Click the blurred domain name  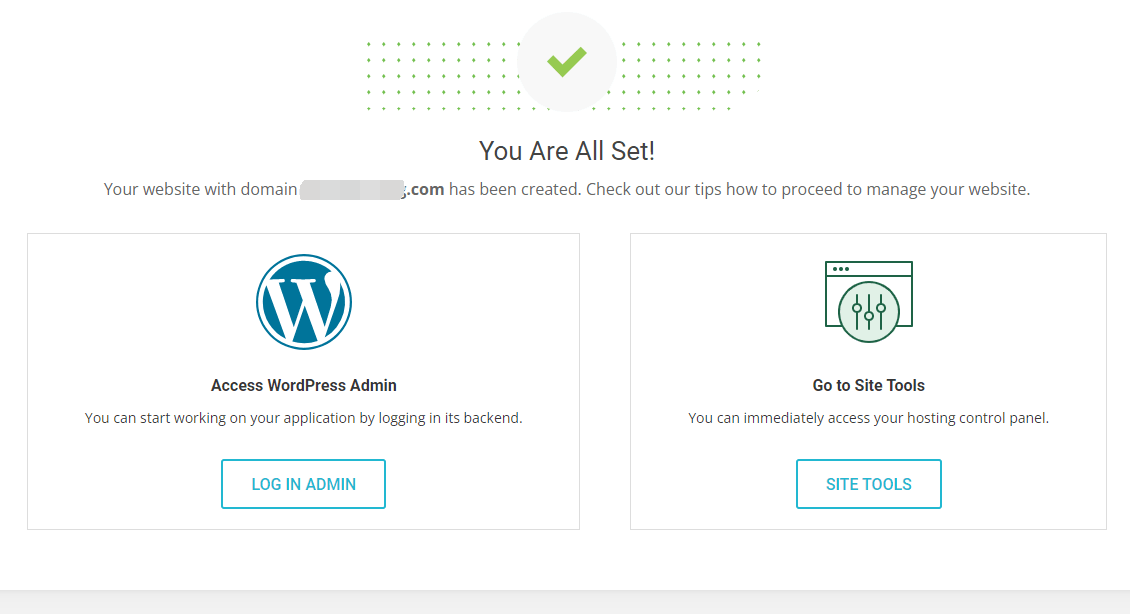click(350, 189)
